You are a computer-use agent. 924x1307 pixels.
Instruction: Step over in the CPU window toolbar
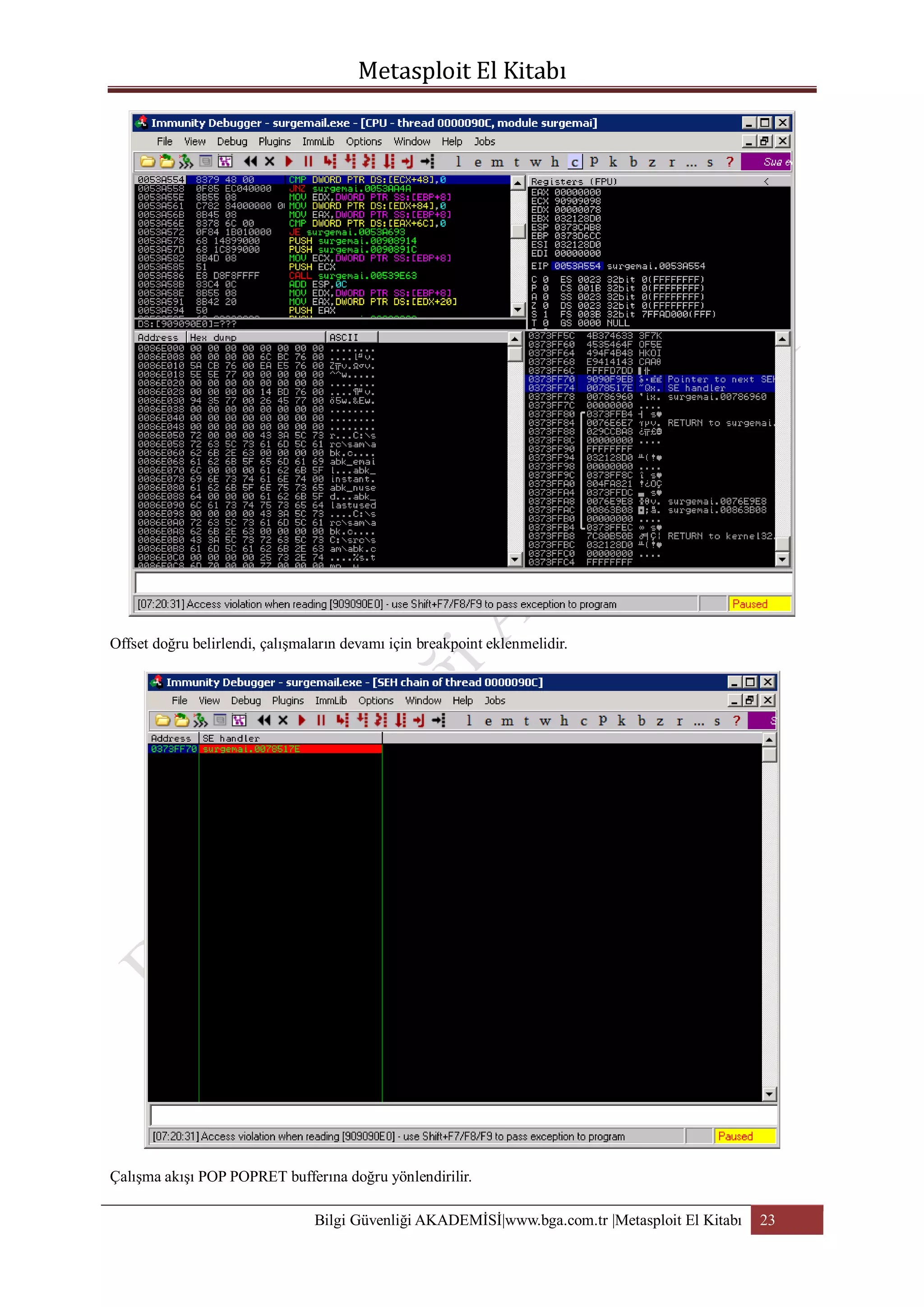point(350,162)
